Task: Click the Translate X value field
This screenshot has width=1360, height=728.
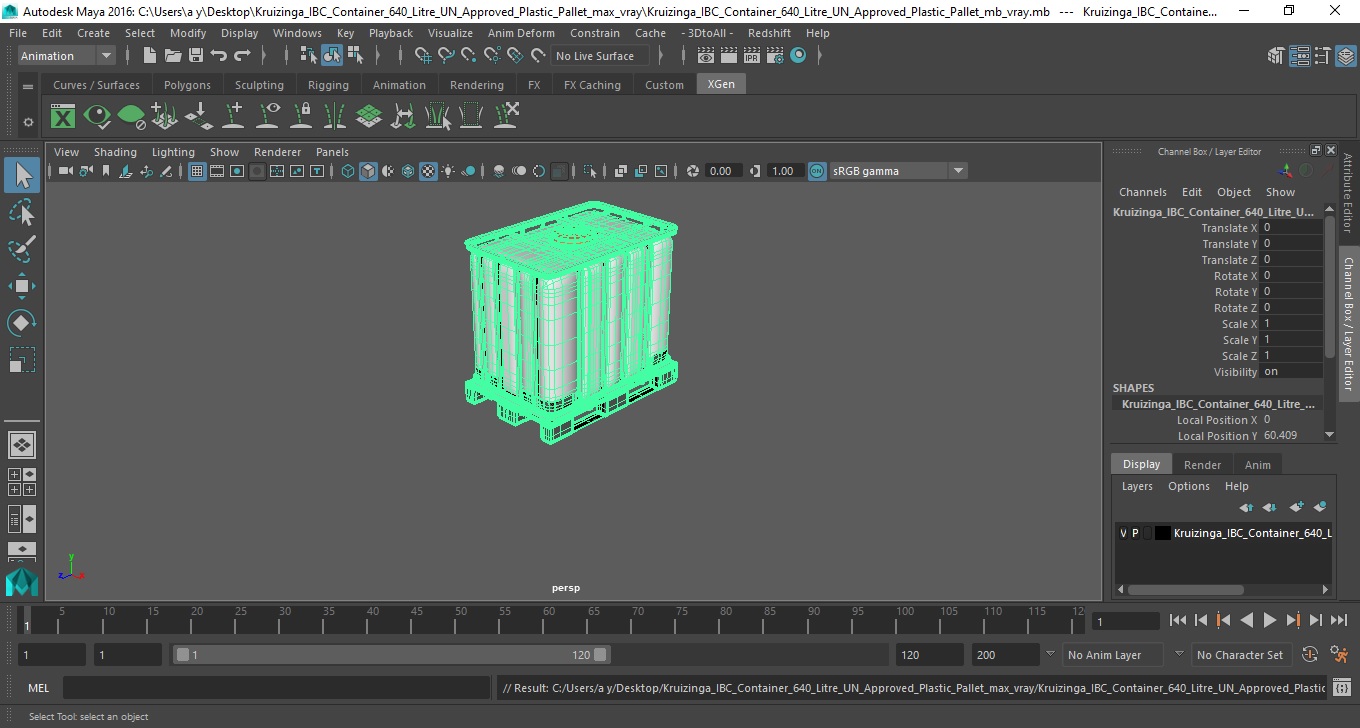Action: pyautogui.click(x=1291, y=228)
